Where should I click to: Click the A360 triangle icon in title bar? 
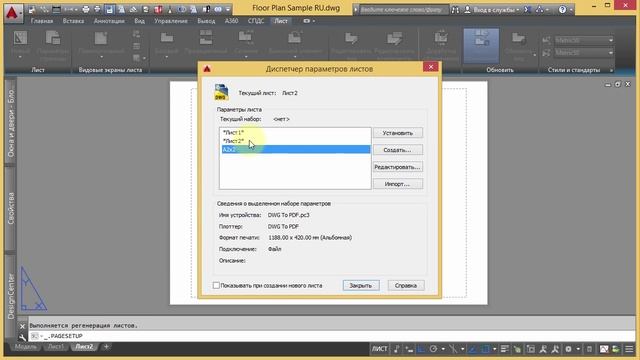click(540, 9)
